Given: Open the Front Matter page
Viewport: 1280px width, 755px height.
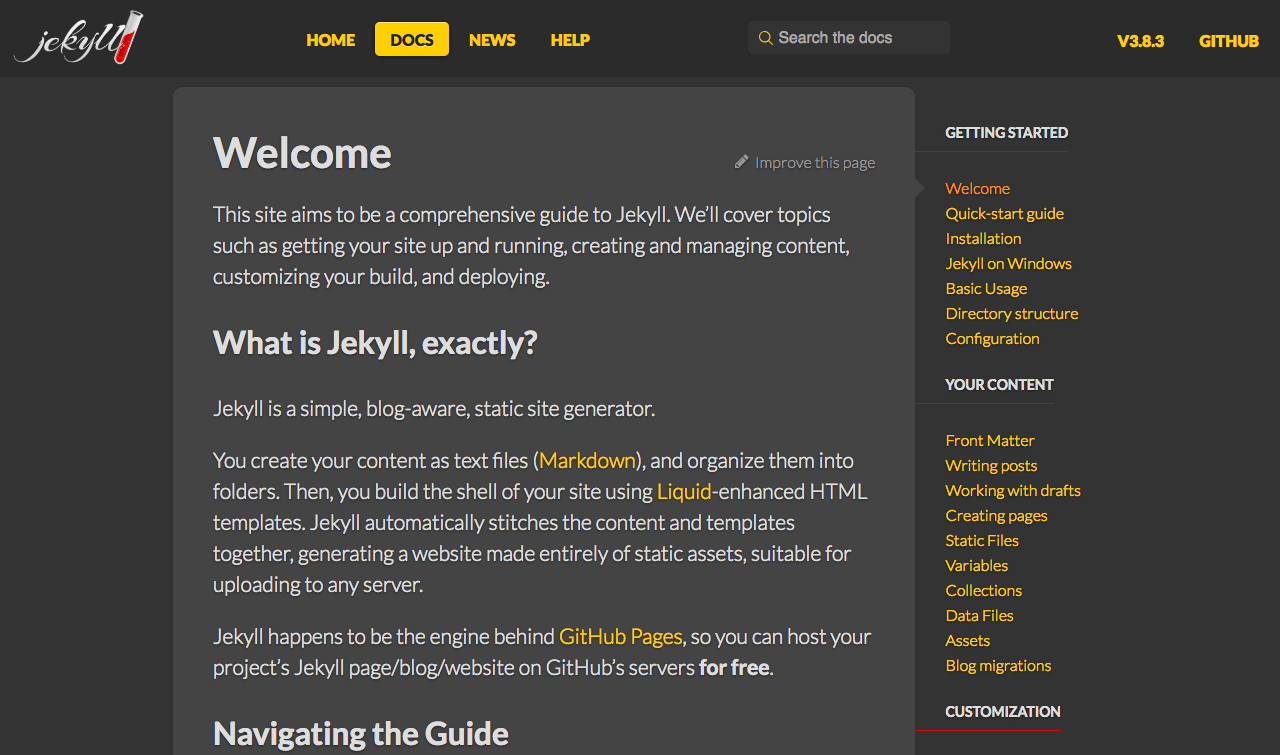Looking at the screenshot, I should (x=990, y=440).
